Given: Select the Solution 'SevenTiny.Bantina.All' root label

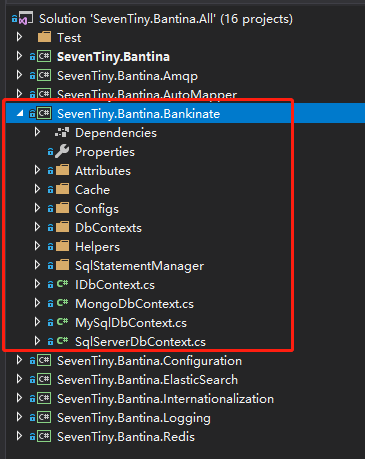Looking at the screenshot, I should pyautogui.click(x=166, y=19).
